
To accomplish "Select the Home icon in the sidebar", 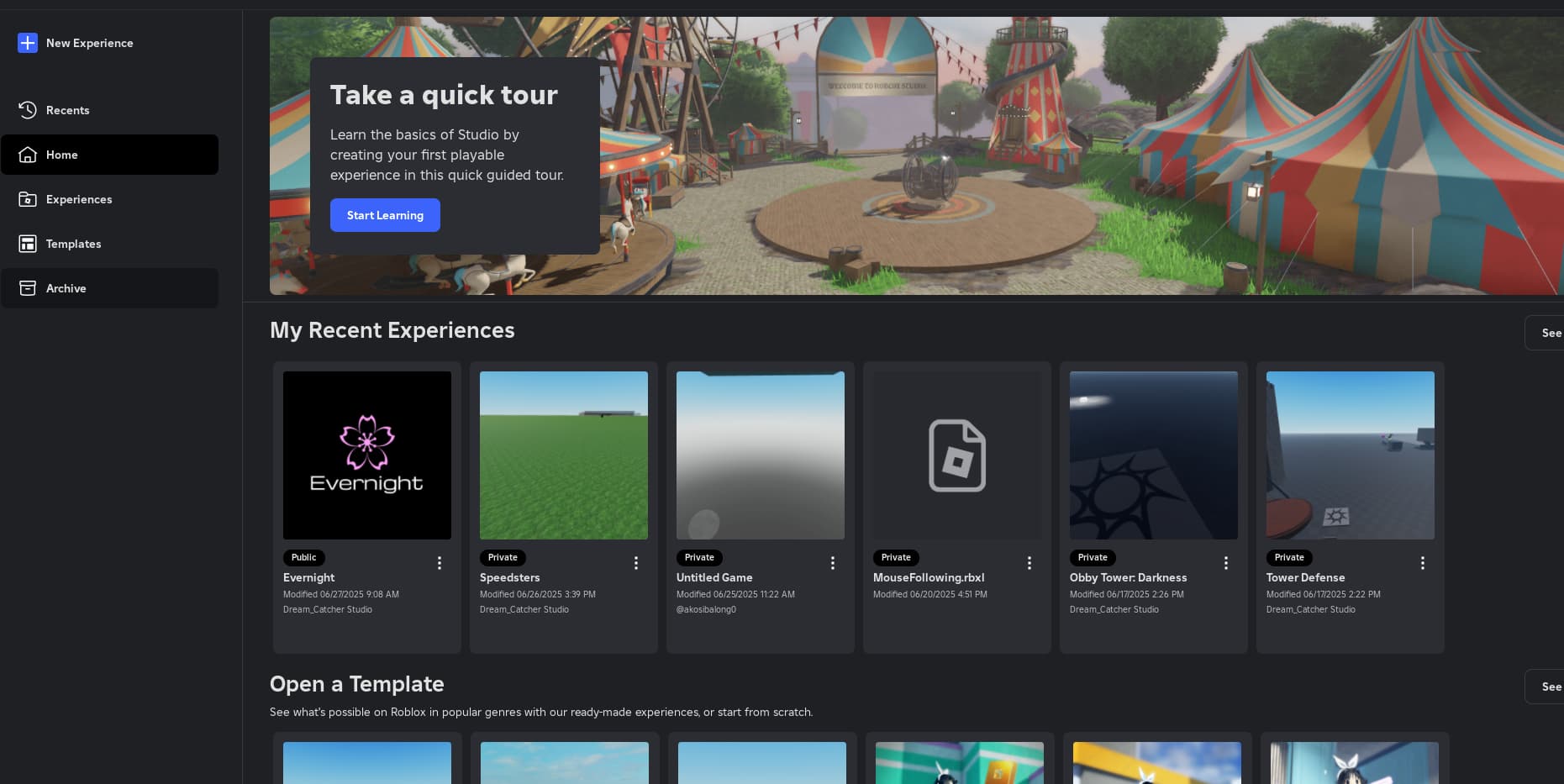I will pos(28,155).
